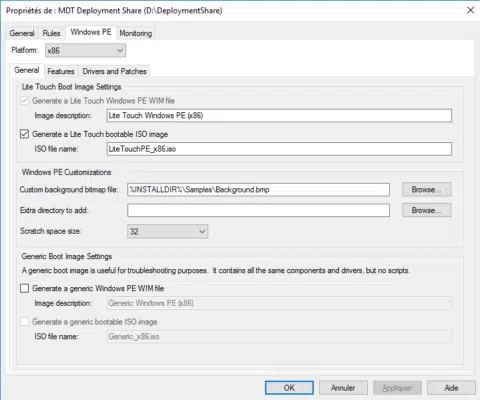Viewport: 480px width, 400px height.
Task: Click the Generate a generic bootable ISO checkbox
Action: pyautogui.click(x=24, y=322)
